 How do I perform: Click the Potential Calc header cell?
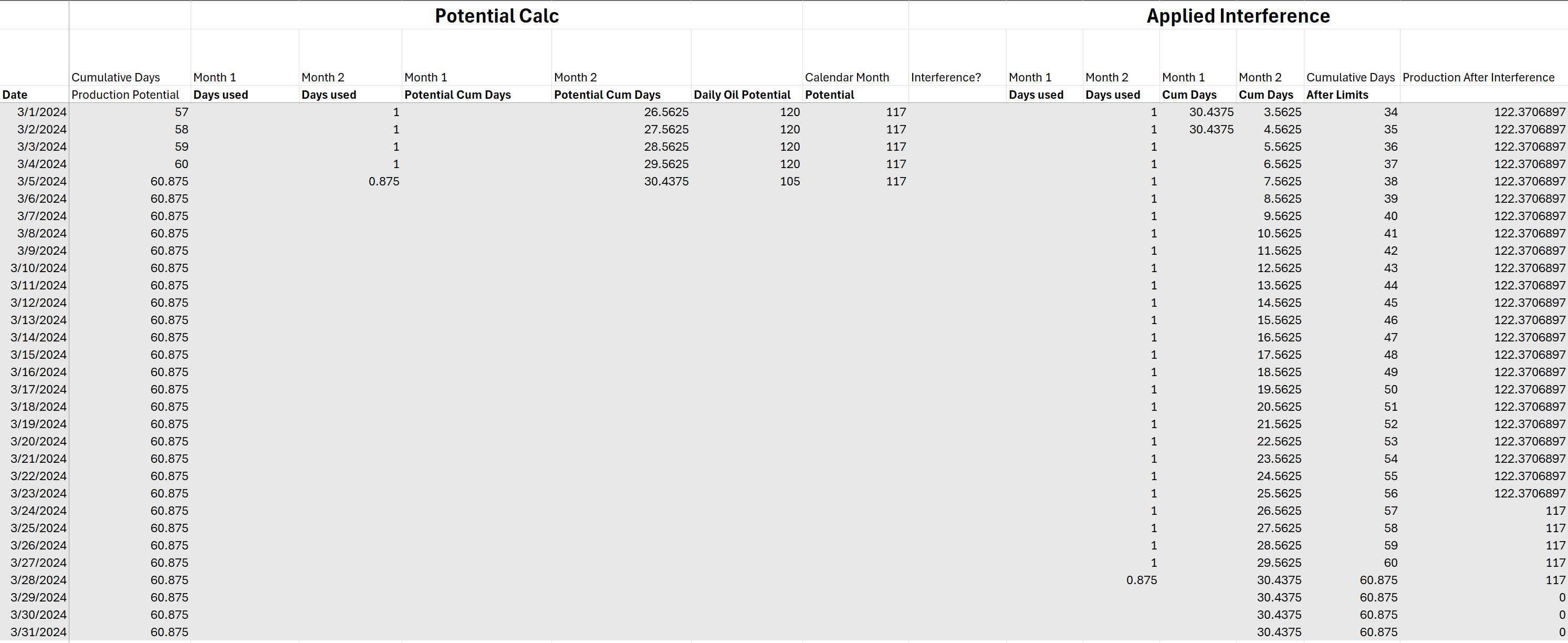tap(496, 16)
